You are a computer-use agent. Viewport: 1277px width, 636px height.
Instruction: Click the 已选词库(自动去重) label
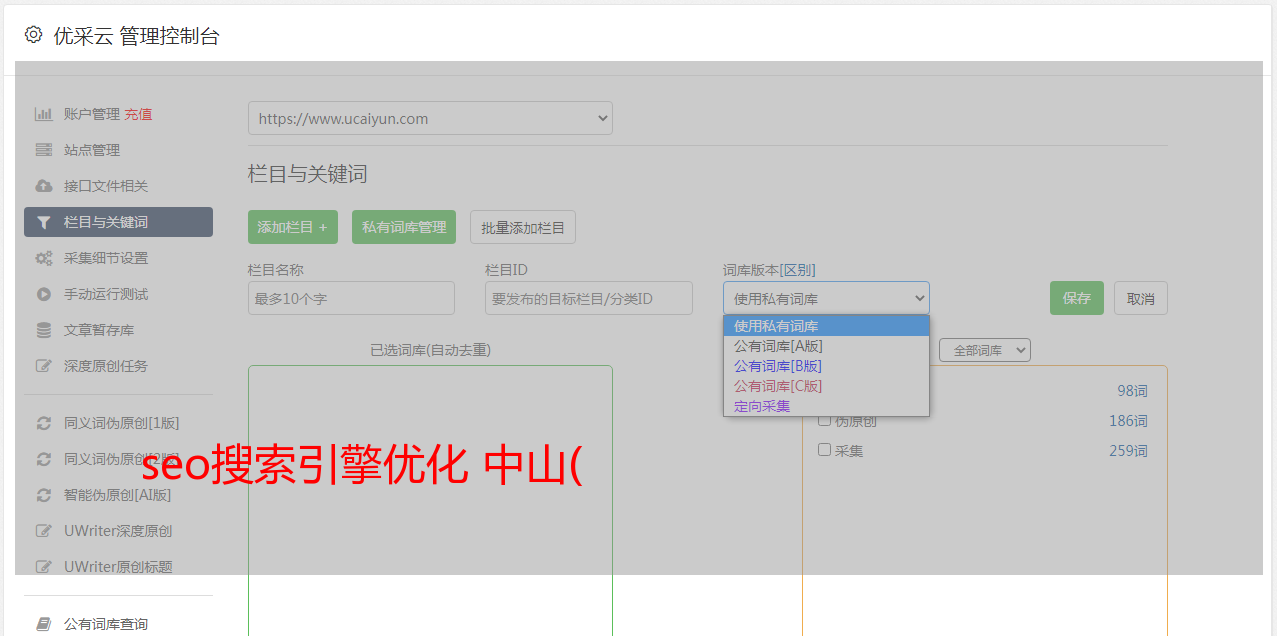(430, 350)
